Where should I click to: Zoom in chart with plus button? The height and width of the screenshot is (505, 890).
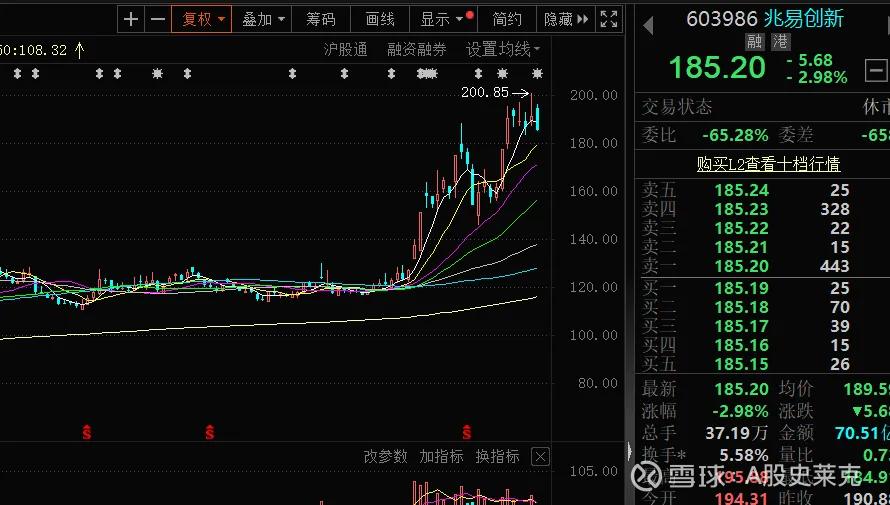coord(131,20)
